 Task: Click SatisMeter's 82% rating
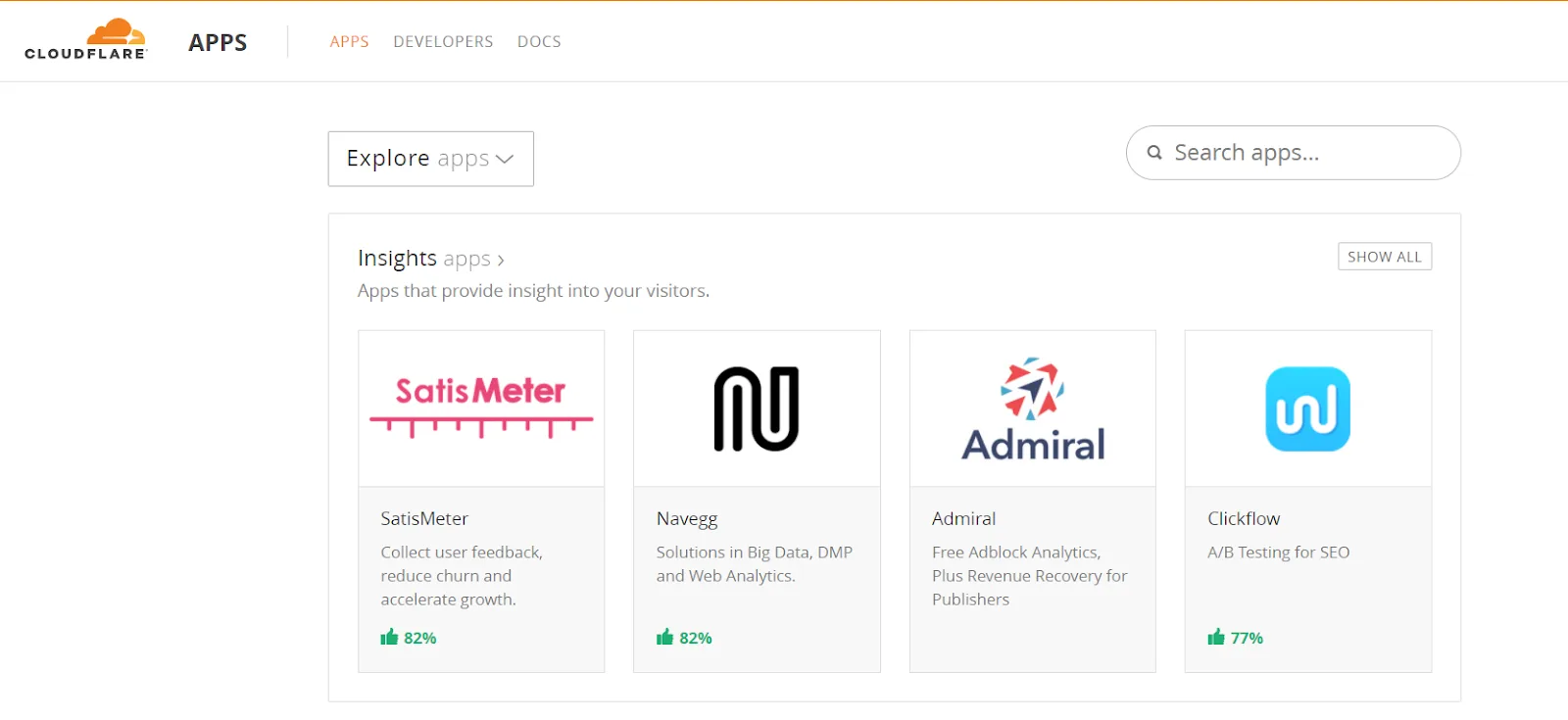click(420, 638)
